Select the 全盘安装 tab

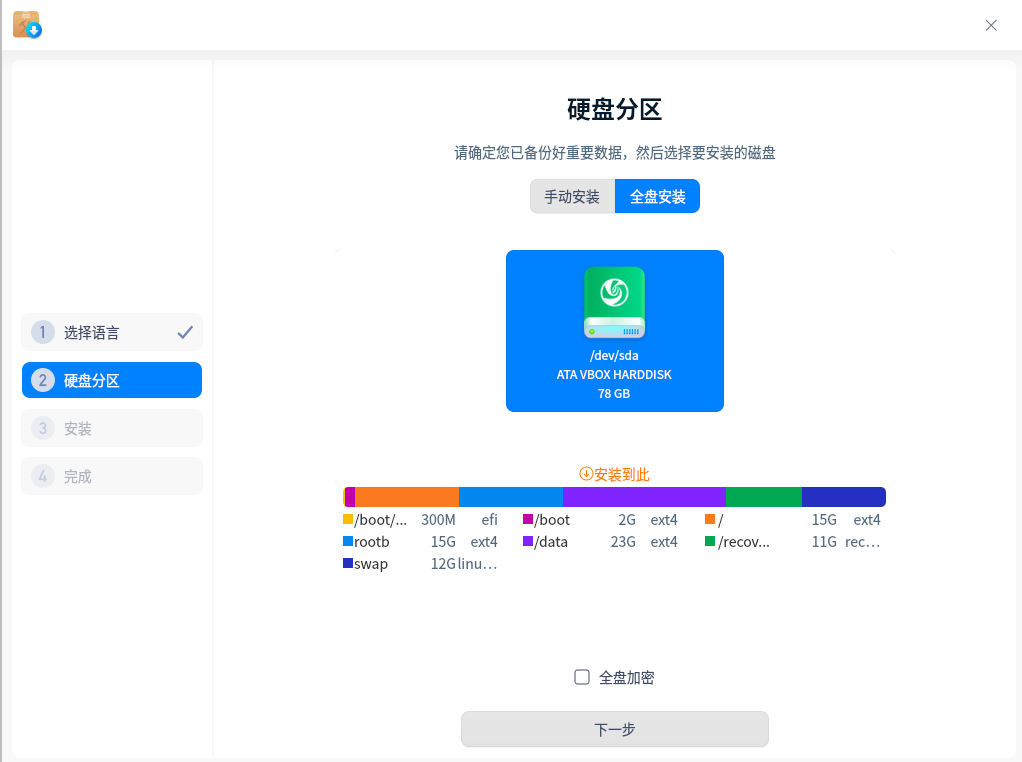[x=657, y=196]
